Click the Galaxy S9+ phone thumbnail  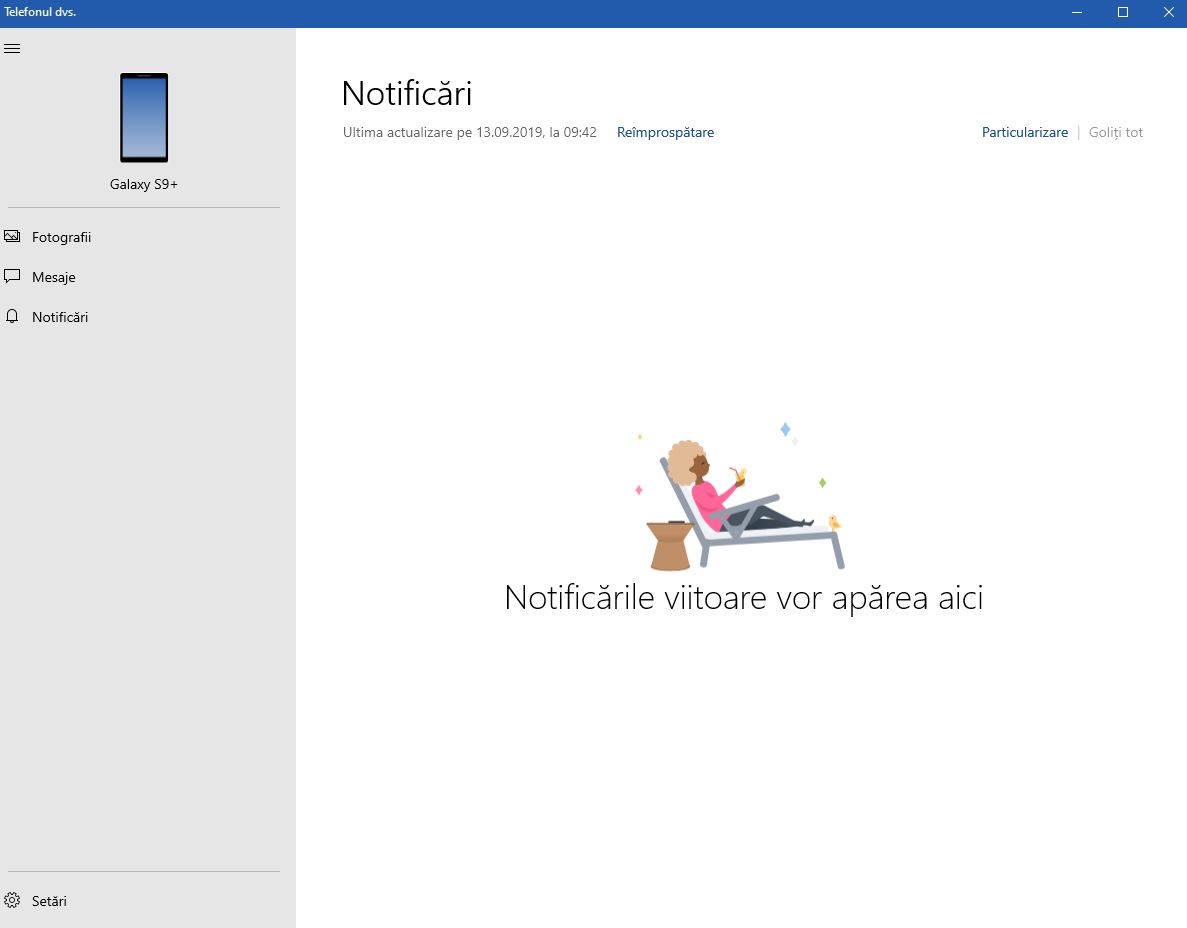(x=144, y=118)
